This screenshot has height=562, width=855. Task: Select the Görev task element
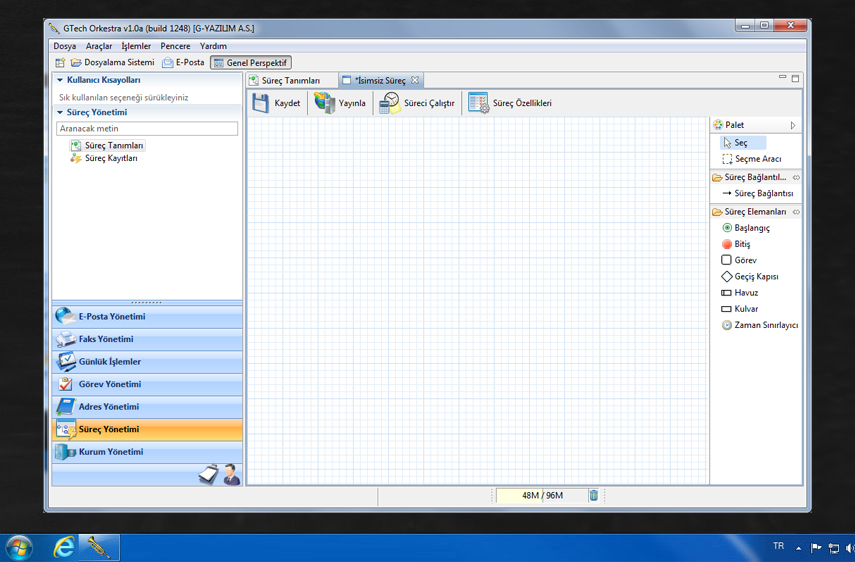[x=739, y=260]
